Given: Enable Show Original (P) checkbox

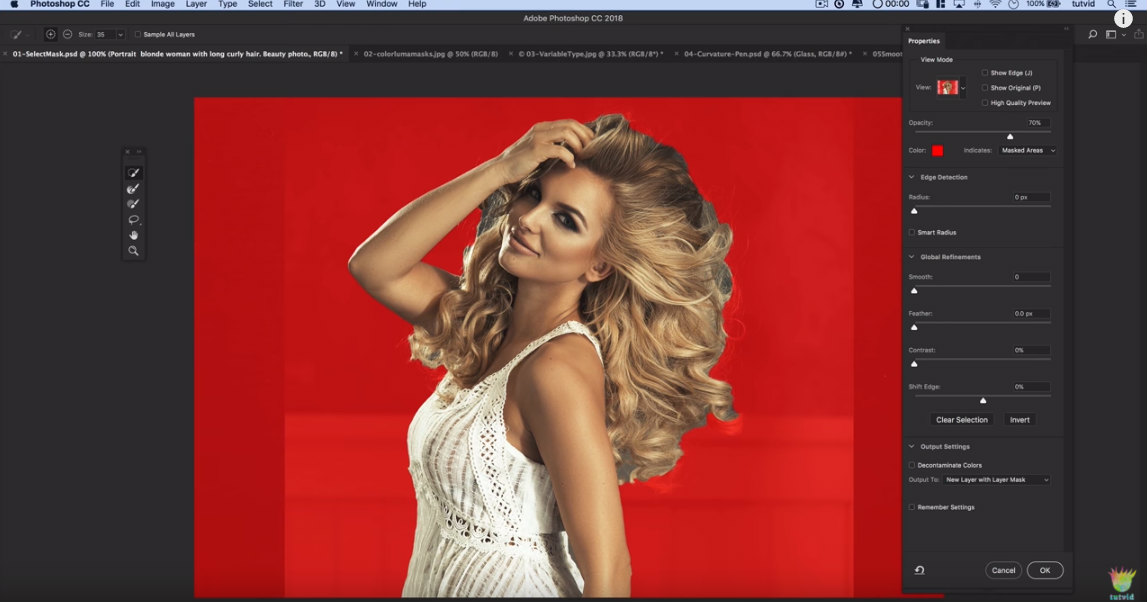Looking at the screenshot, I should (985, 88).
